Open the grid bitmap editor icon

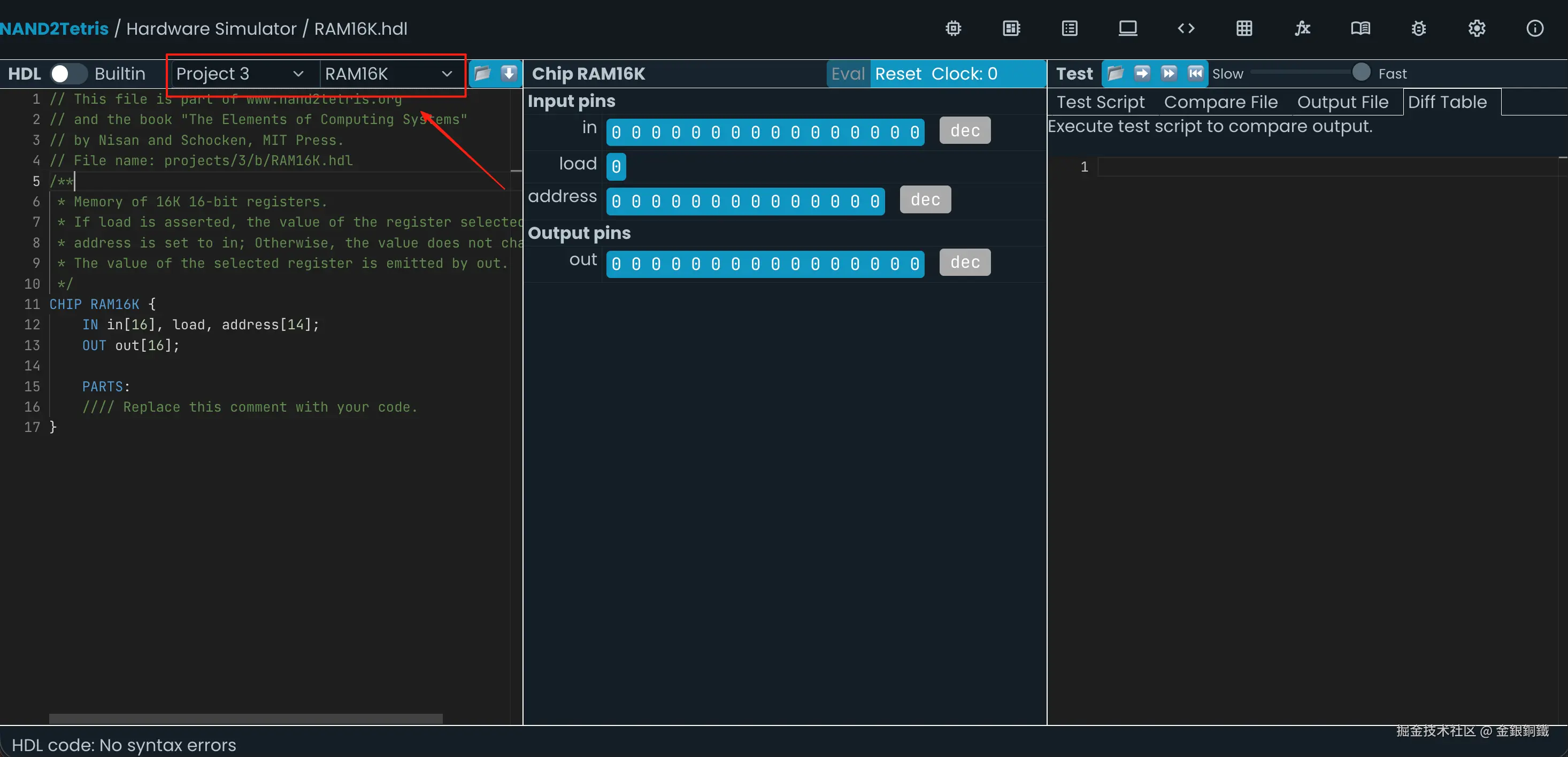pyautogui.click(x=1244, y=28)
